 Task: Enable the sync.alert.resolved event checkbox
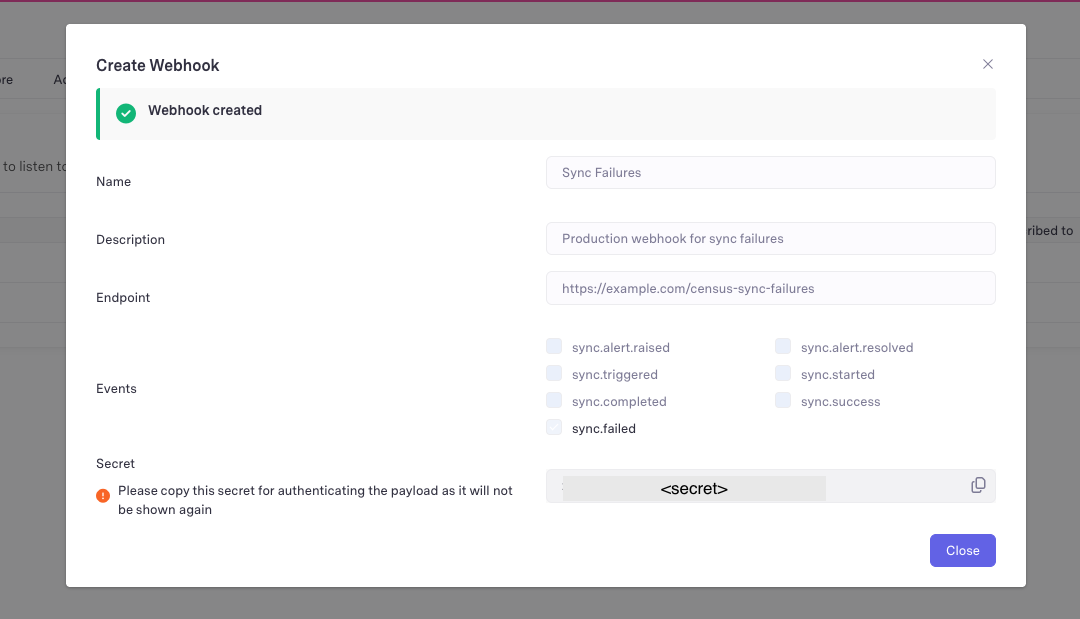coord(783,347)
